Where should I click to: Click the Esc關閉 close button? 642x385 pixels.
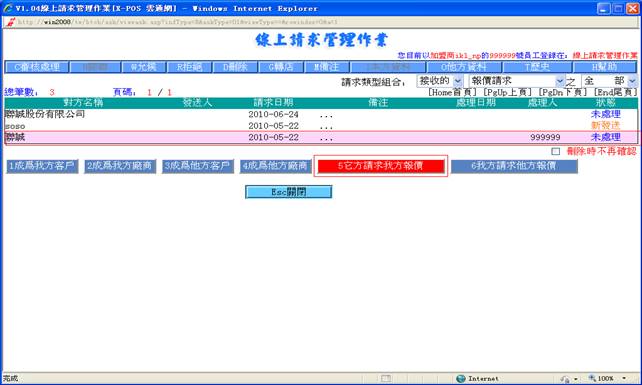point(289,192)
